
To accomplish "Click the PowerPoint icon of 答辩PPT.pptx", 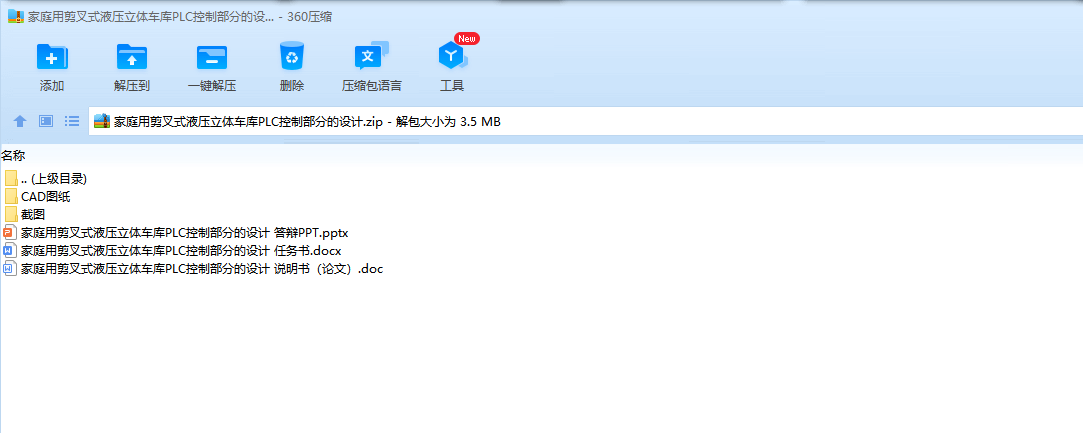I will (9, 233).
